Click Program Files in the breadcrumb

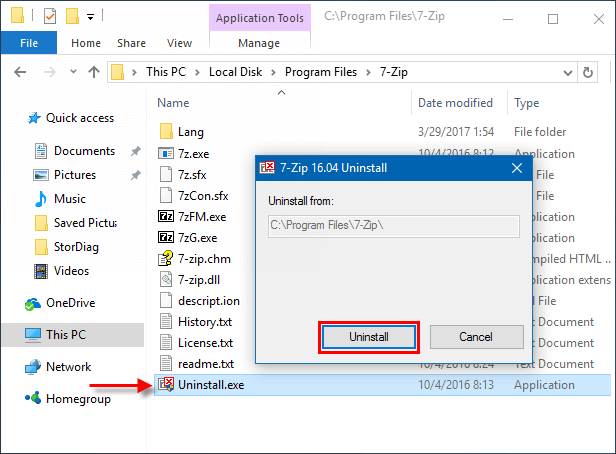coord(321,72)
